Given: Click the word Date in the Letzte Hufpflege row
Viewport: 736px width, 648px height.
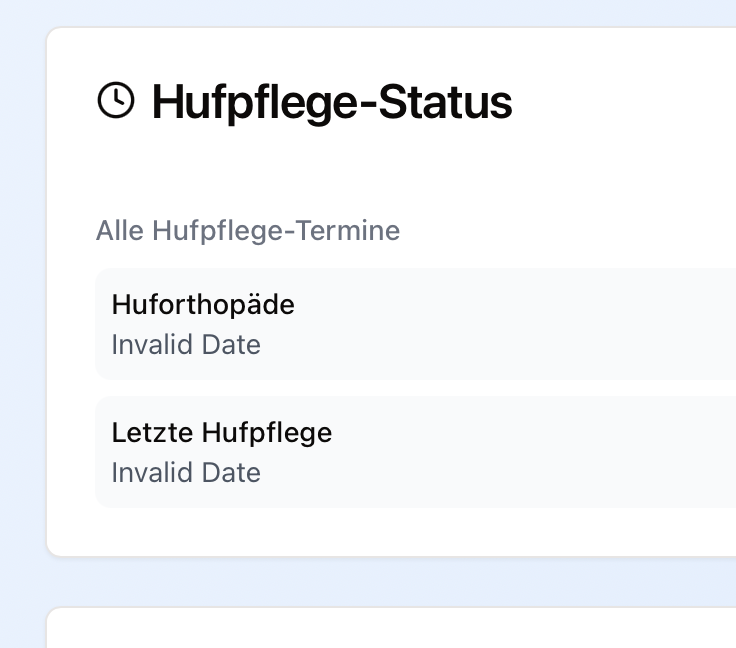Looking at the screenshot, I should click(231, 473).
